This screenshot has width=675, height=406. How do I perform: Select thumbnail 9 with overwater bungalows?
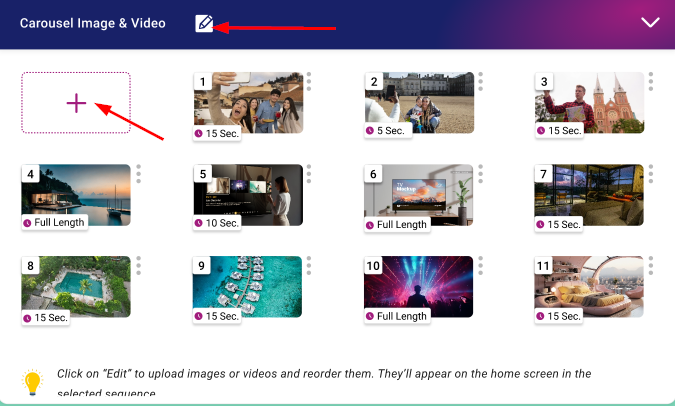tap(247, 287)
